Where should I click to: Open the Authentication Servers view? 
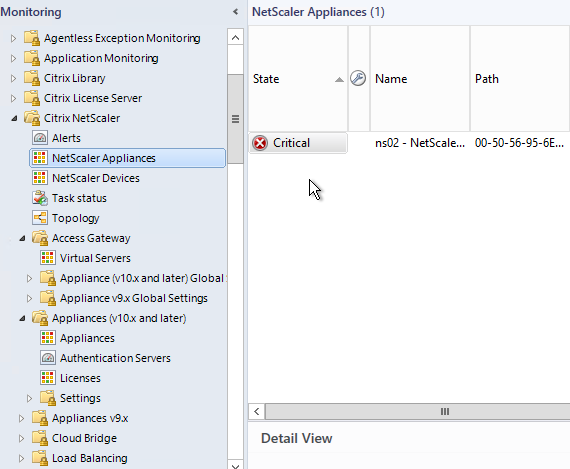point(115,358)
